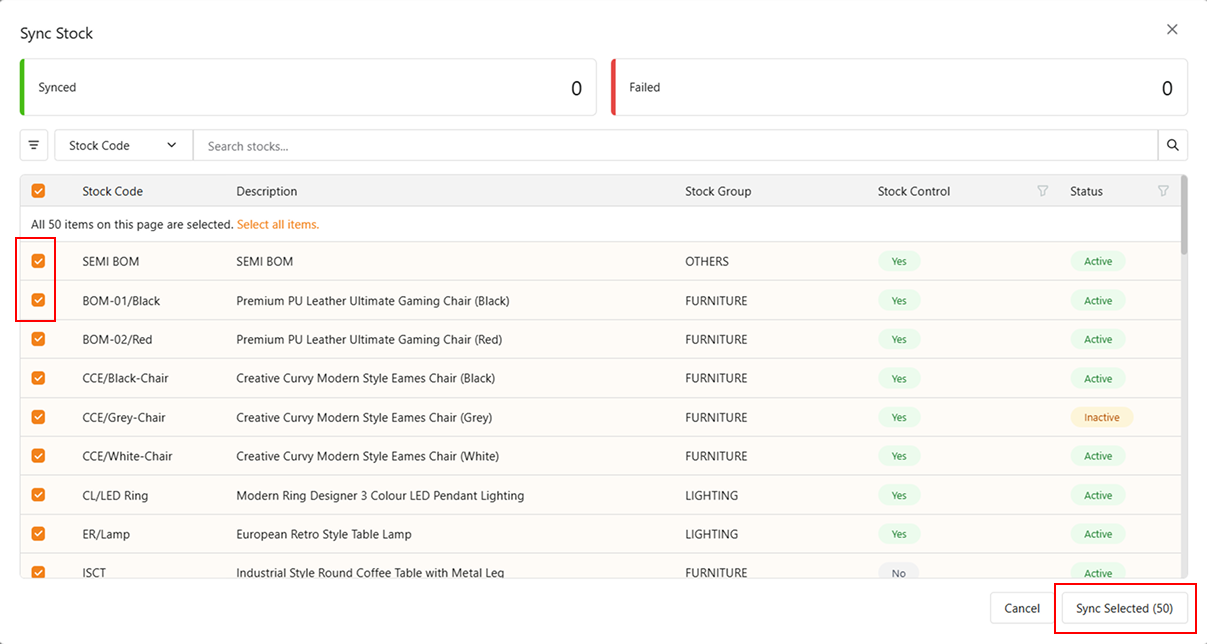Click the description "European Retro Style Table Lamp"
The height and width of the screenshot is (644, 1207).
click(324, 534)
